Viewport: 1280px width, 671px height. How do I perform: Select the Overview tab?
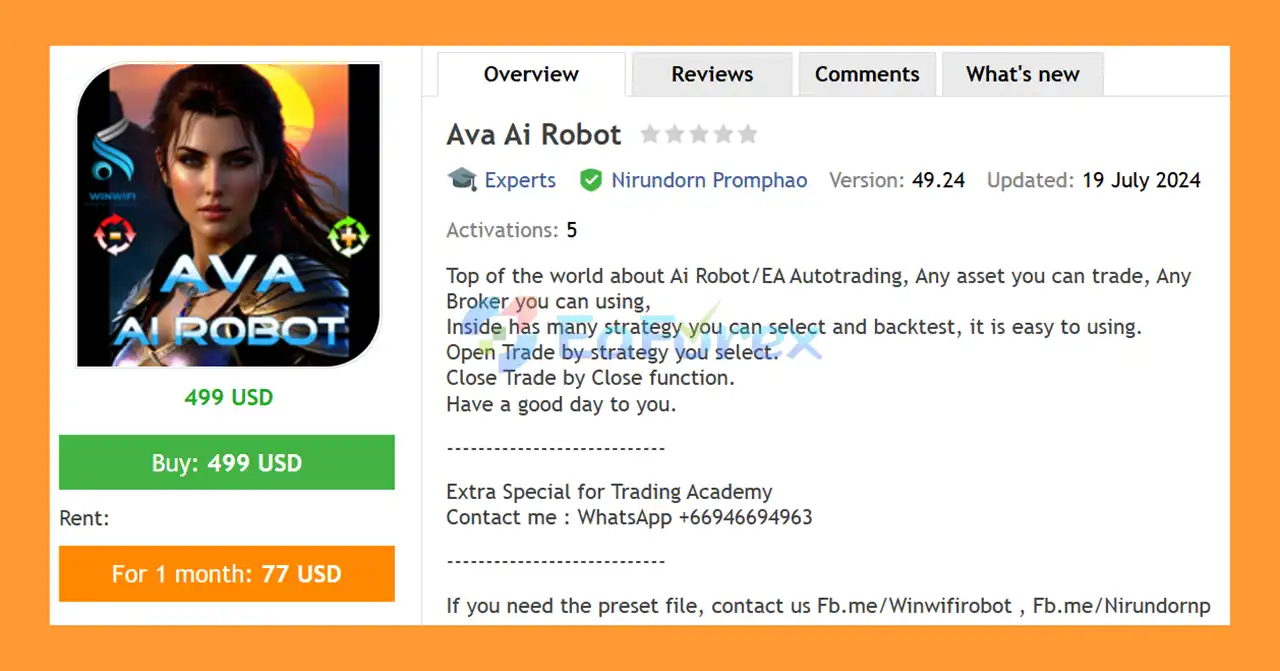tap(531, 73)
